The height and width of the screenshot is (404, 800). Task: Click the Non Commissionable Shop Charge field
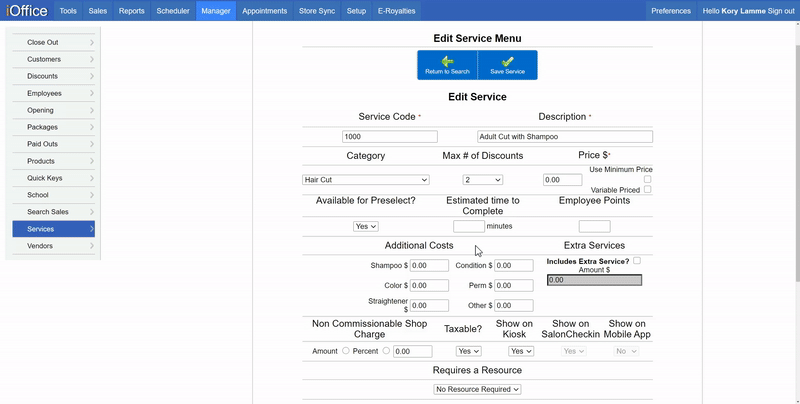pyautogui.click(x=413, y=351)
